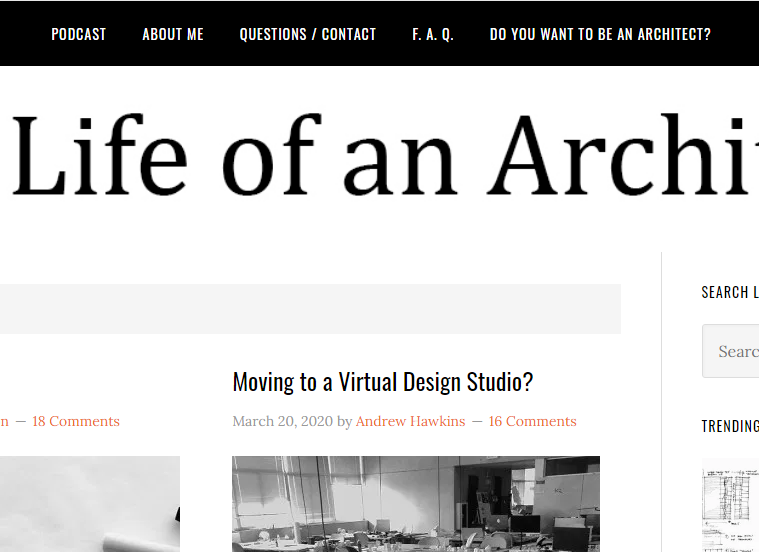Click the Trending sidebar heading

pos(730,427)
